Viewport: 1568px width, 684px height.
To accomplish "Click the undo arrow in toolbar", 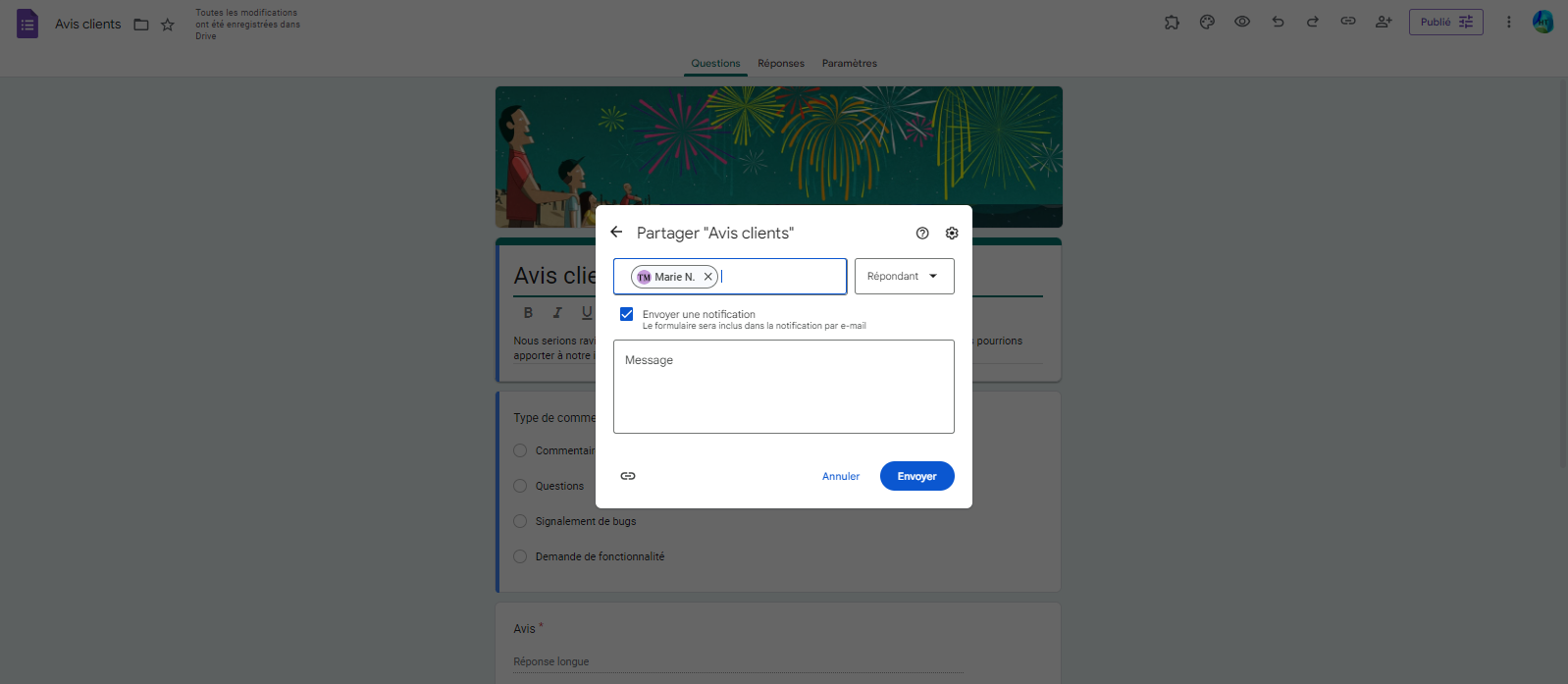I will (1278, 22).
